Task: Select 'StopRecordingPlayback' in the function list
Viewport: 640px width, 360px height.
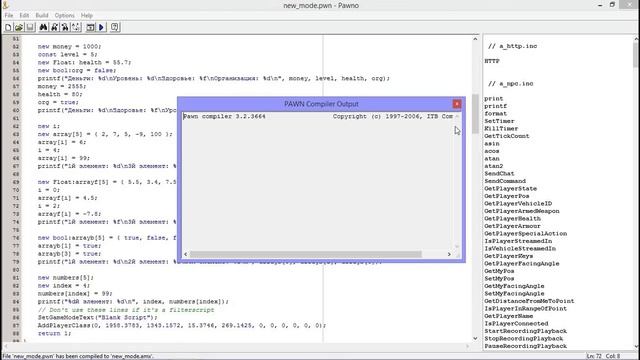Action: (x=524, y=338)
